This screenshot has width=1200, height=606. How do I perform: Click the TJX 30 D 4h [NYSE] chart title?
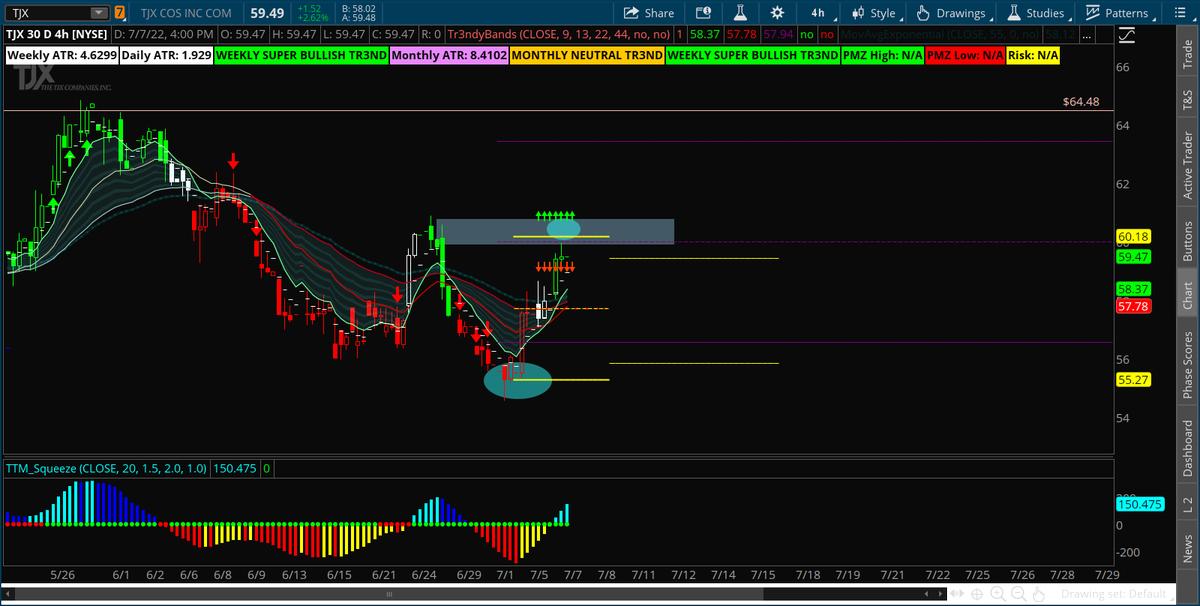pos(58,34)
